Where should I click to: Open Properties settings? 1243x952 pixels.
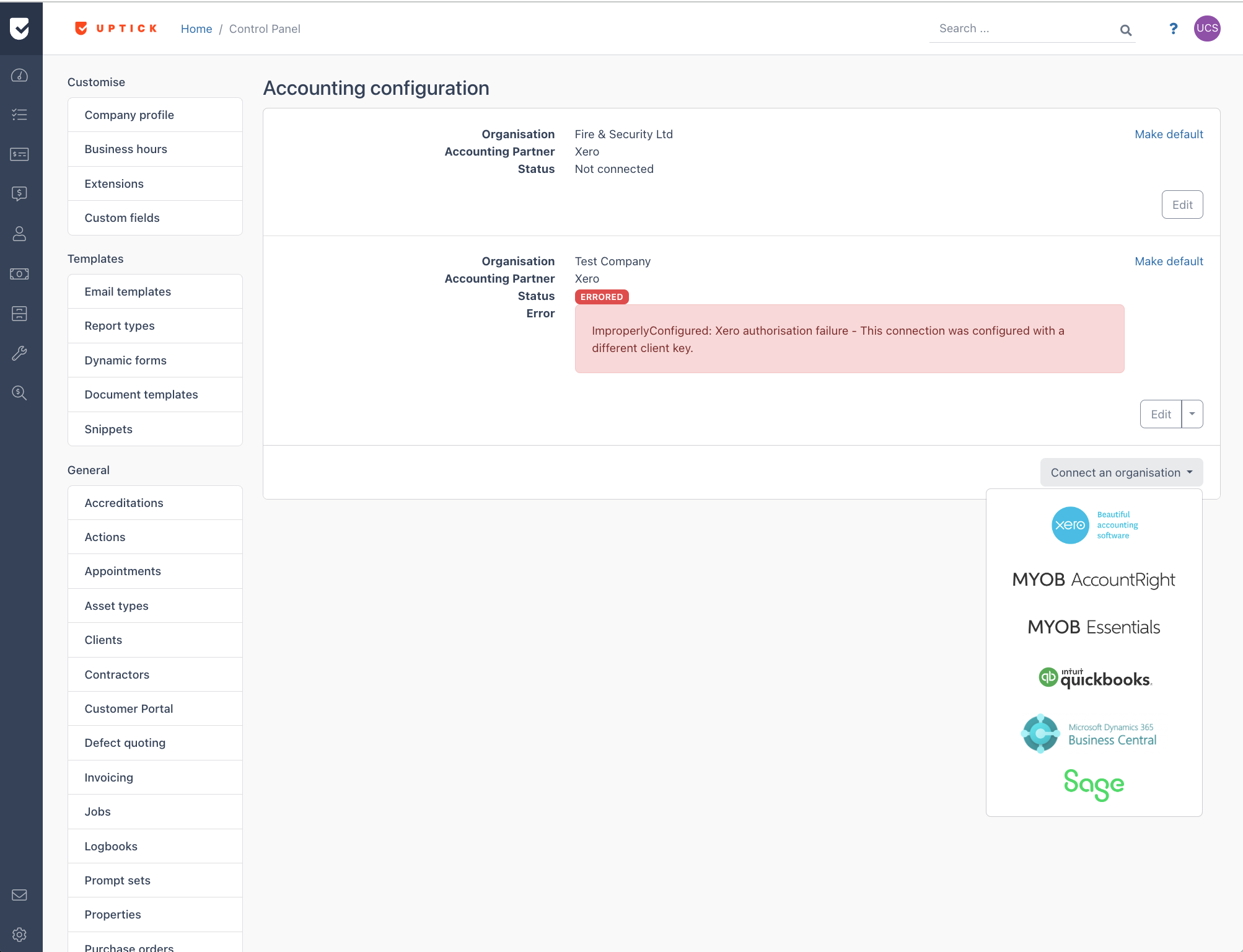155,915
